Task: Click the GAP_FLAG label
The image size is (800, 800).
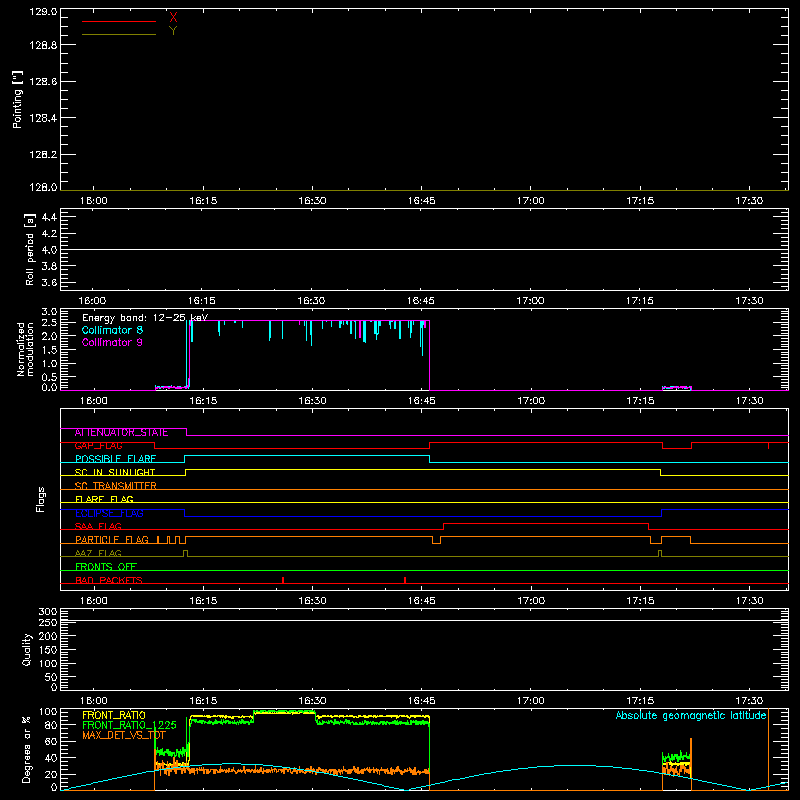Action: (x=98, y=446)
